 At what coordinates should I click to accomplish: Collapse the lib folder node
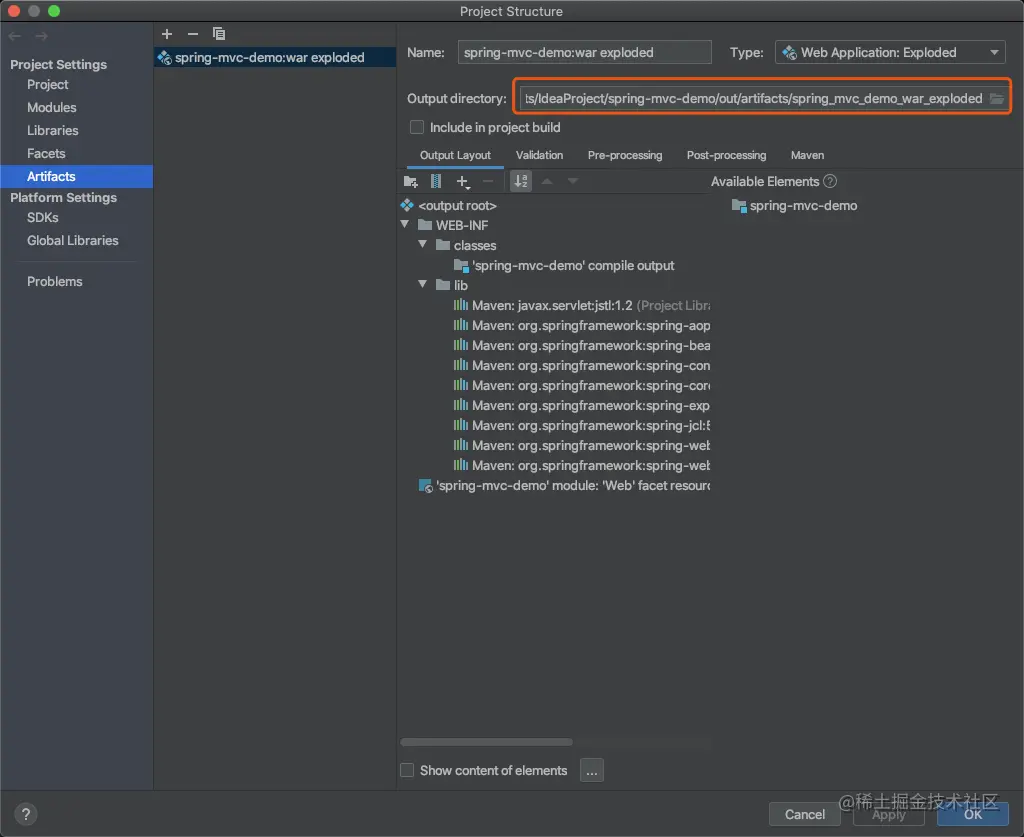[423, 285]
